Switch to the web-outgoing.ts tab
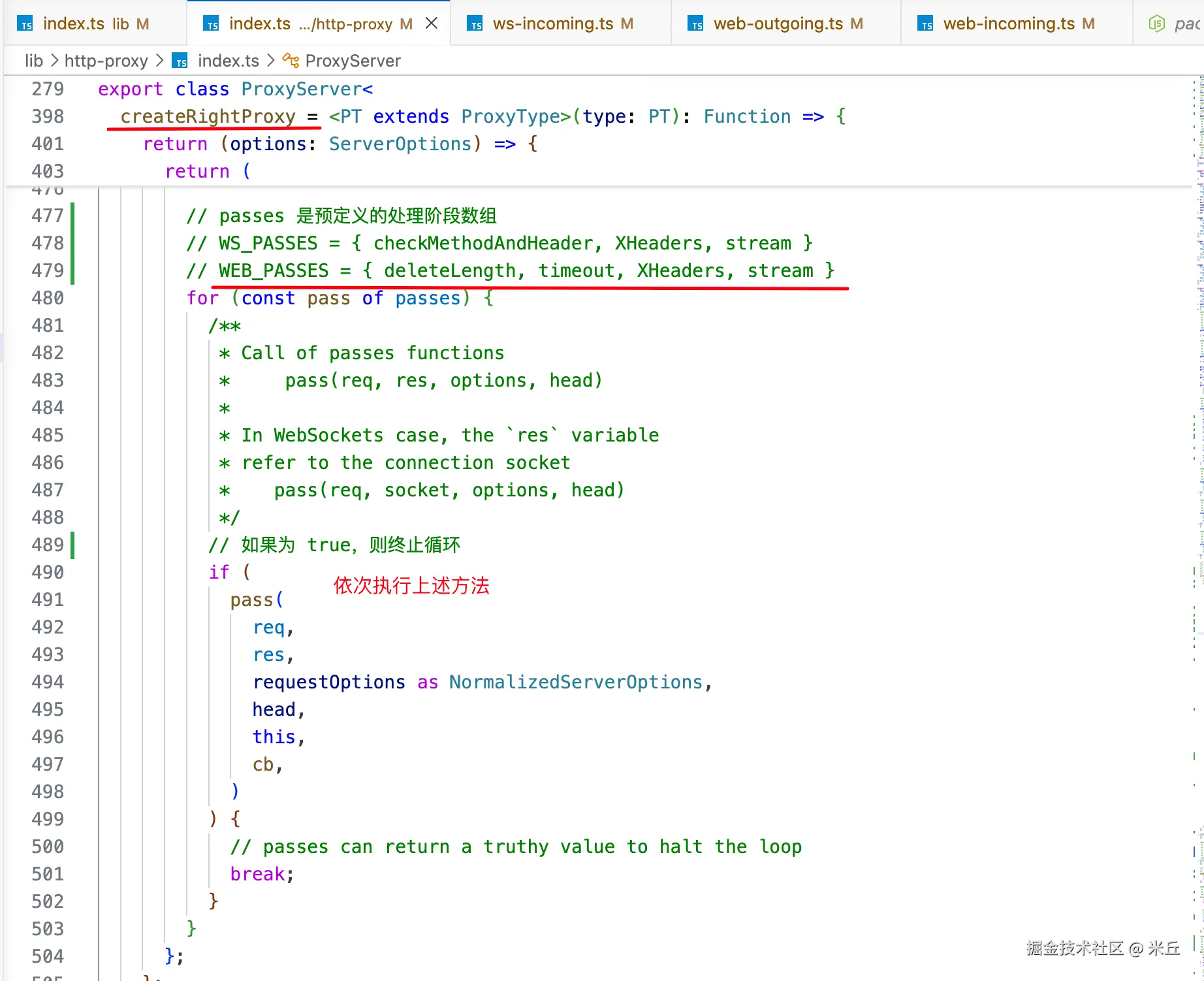Image resolution: width=1204 pixels, height=981 pixels. tap(778, 24)
